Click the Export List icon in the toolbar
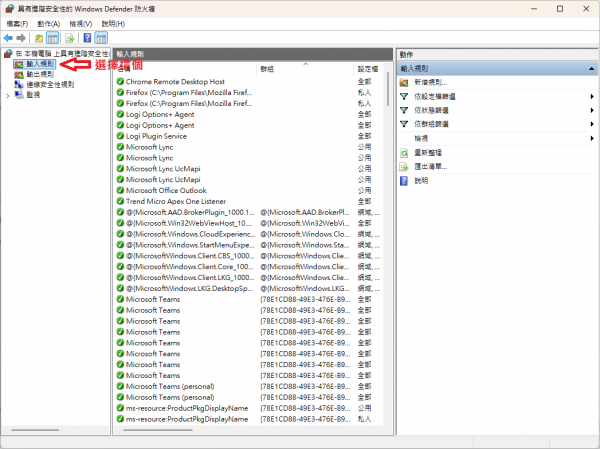The width and height of the screenshot is (600, 449). click(x=70, y=37)
